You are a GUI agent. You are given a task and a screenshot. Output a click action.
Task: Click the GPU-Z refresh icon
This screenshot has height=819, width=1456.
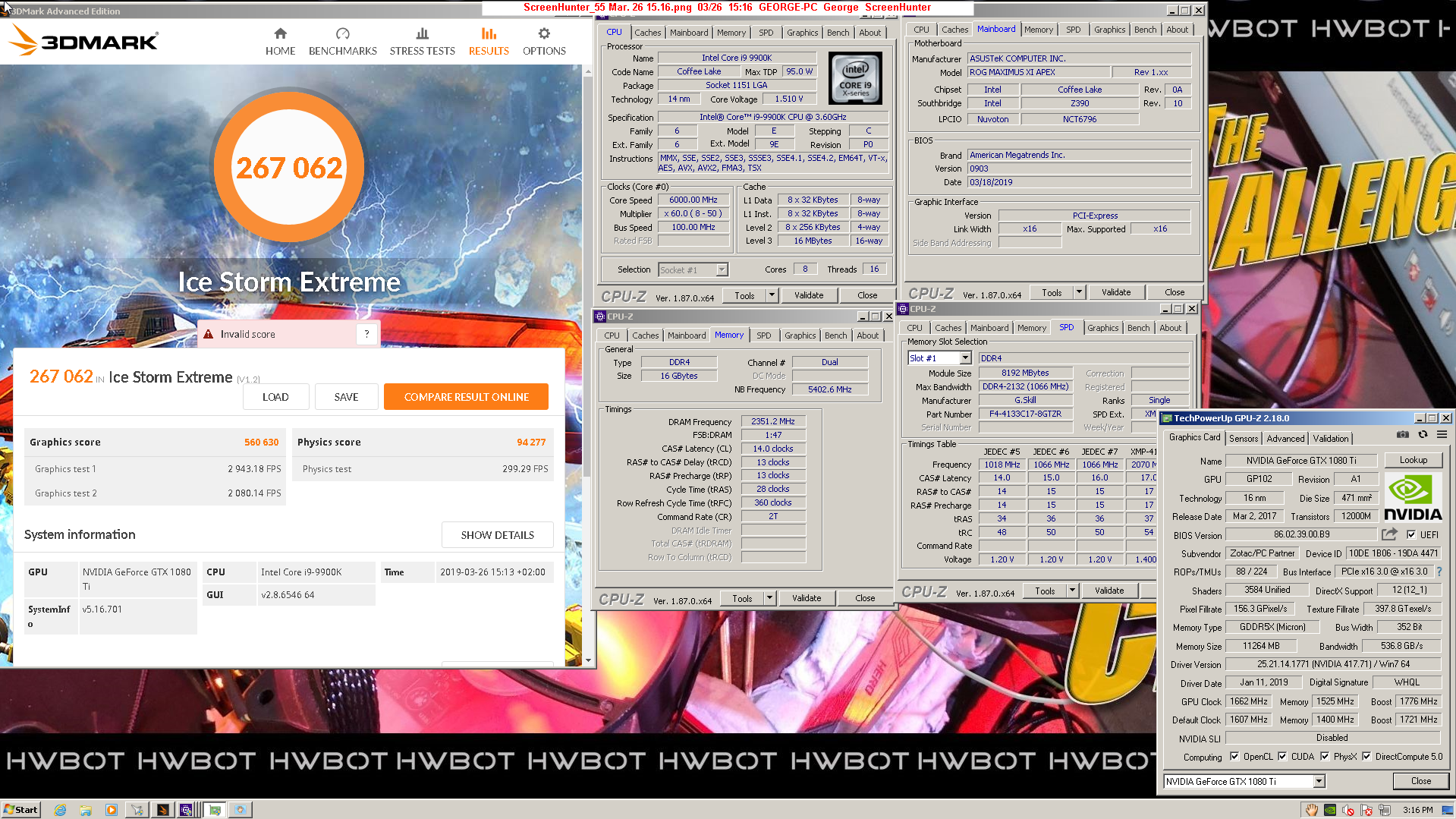click(1423, 434)
